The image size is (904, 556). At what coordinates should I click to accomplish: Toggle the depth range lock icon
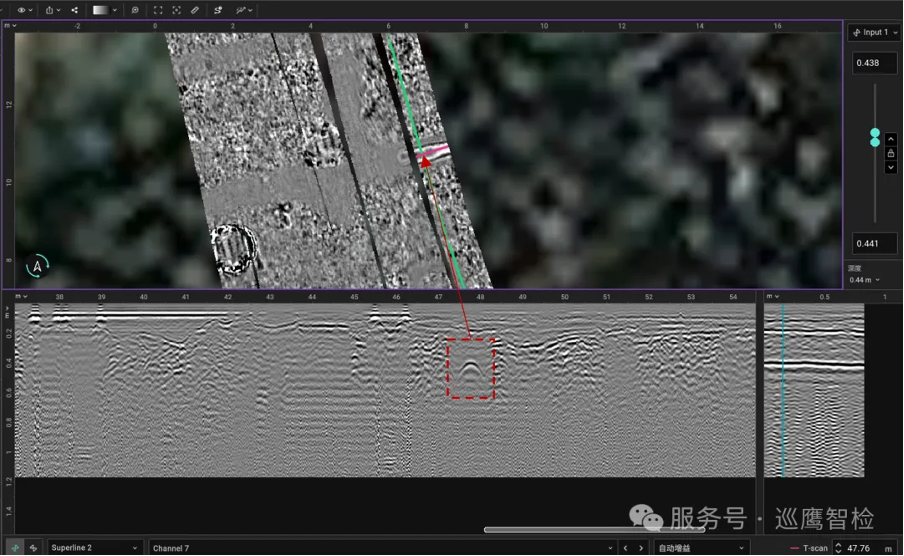coord(891,153)
